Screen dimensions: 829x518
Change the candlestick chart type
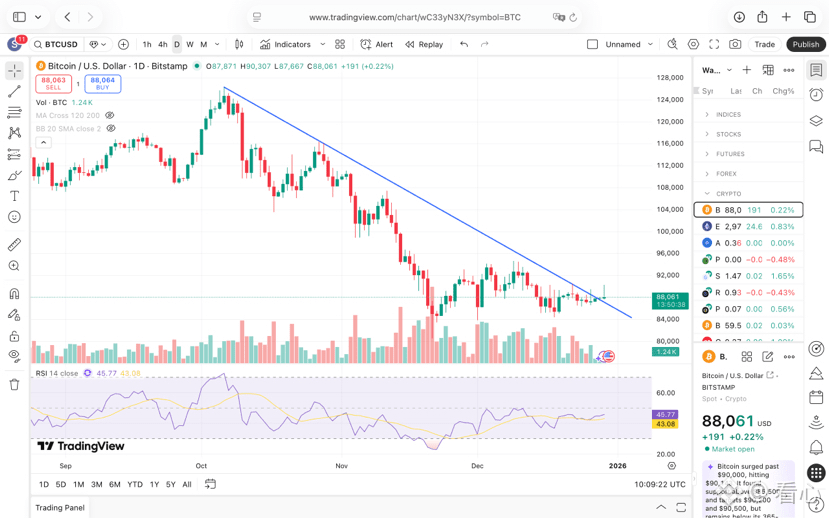(239, 44)
